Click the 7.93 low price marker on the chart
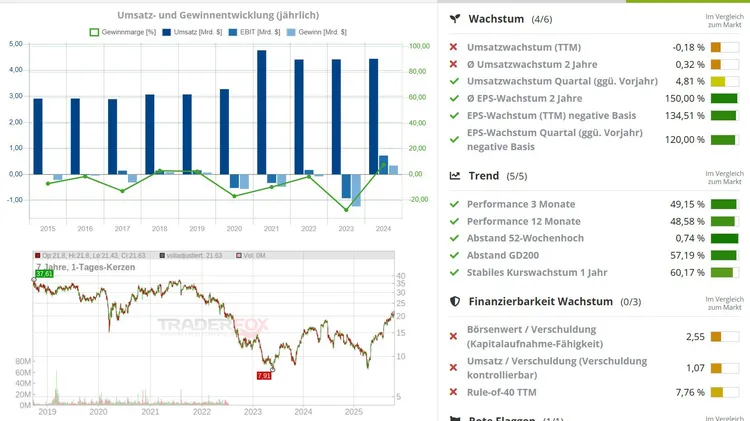Image resolution: width=750 pixels, height=421 pixels. [263, 376]
